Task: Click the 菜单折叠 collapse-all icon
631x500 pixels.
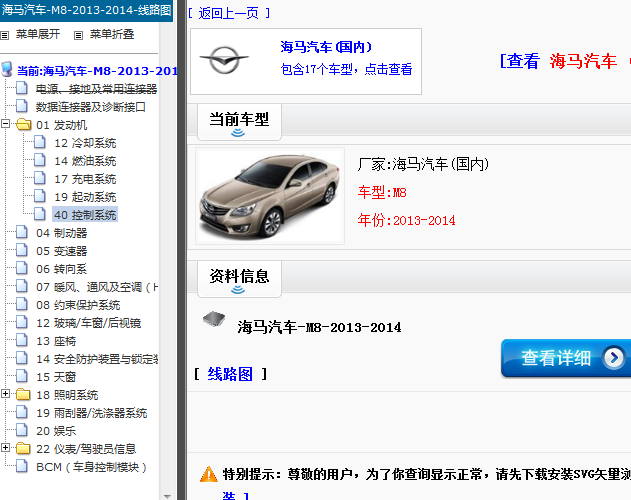Action: coord(78,35)
